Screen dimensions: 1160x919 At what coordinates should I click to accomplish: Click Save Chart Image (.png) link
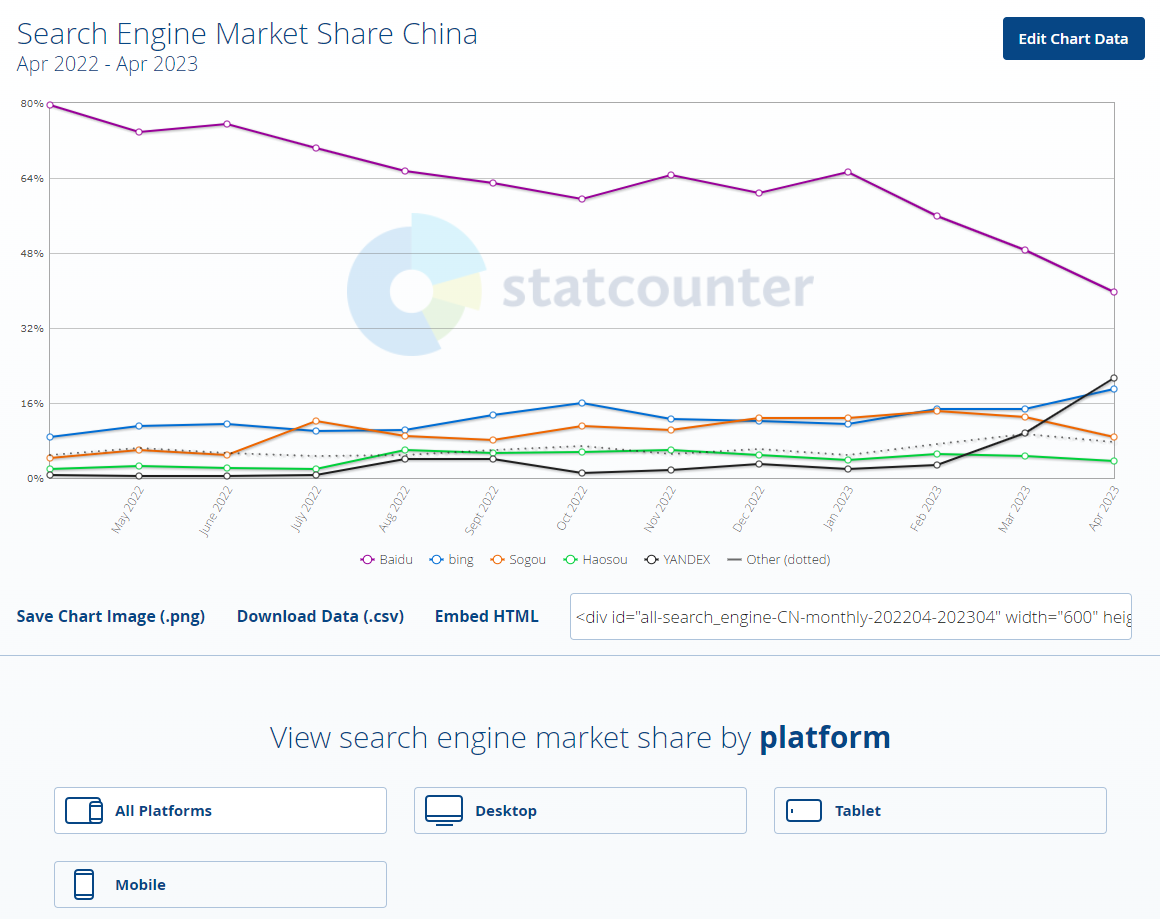pyautogui.click(x=111, y=617)
